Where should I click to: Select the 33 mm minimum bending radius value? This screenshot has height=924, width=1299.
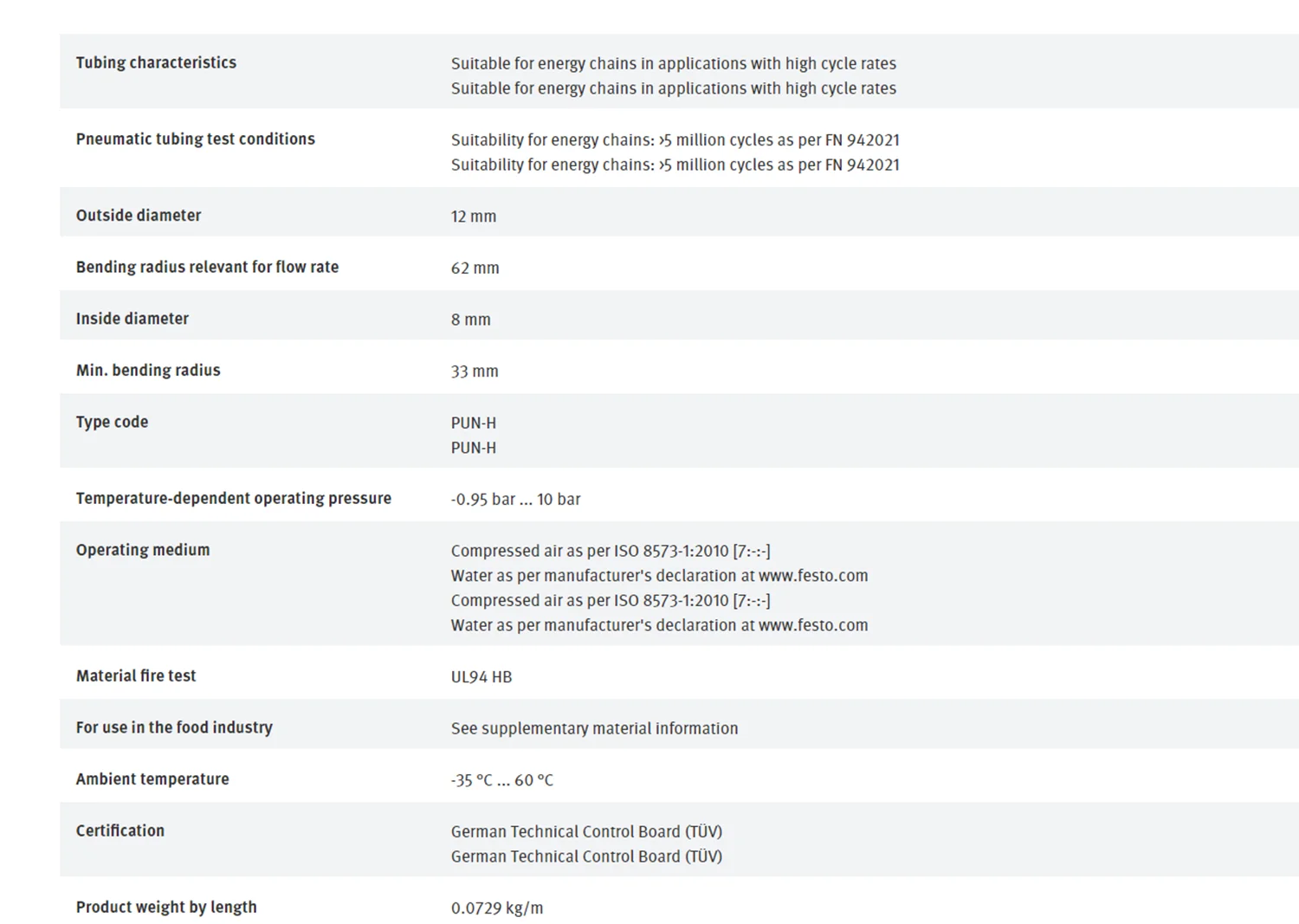pyautogui.click(x=475, y=372)
